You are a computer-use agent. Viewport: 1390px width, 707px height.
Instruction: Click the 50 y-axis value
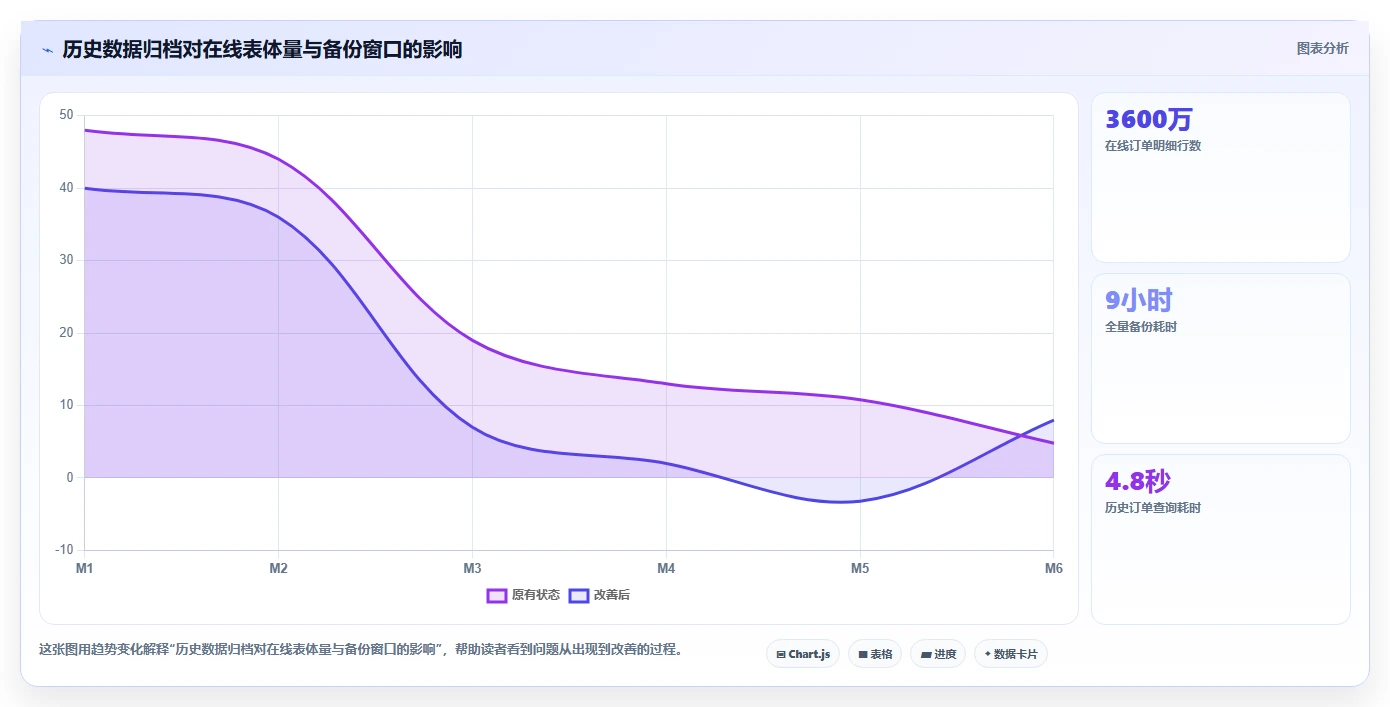point(66,115)
